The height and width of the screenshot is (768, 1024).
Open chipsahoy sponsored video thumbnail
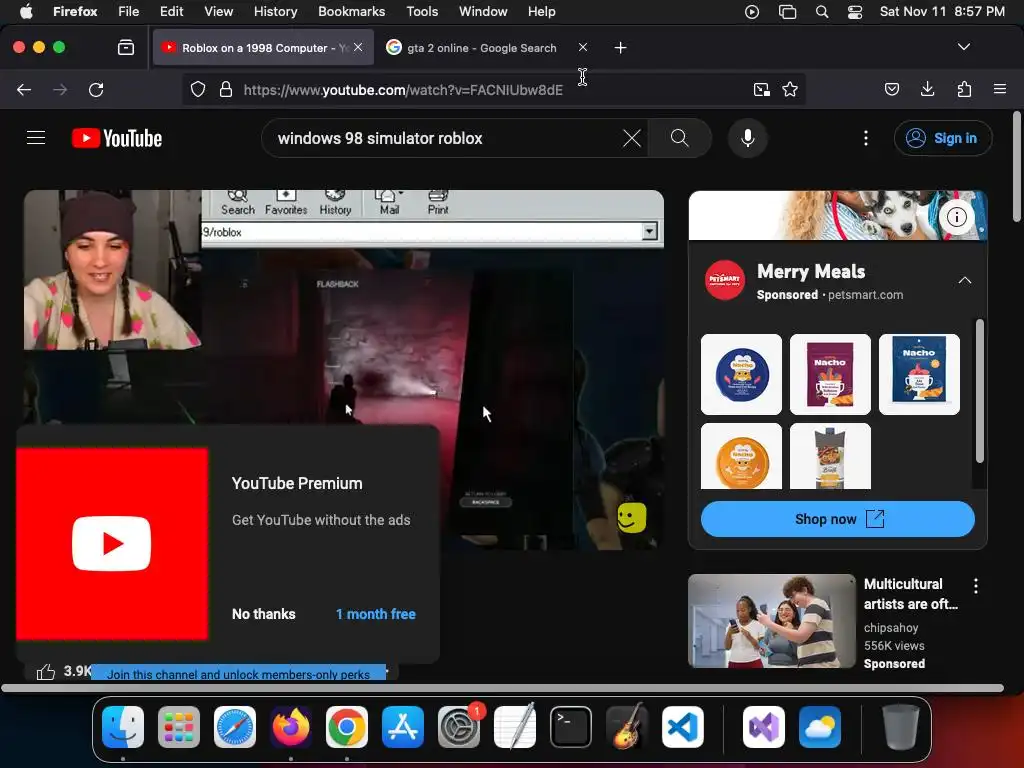coord(772,621)
